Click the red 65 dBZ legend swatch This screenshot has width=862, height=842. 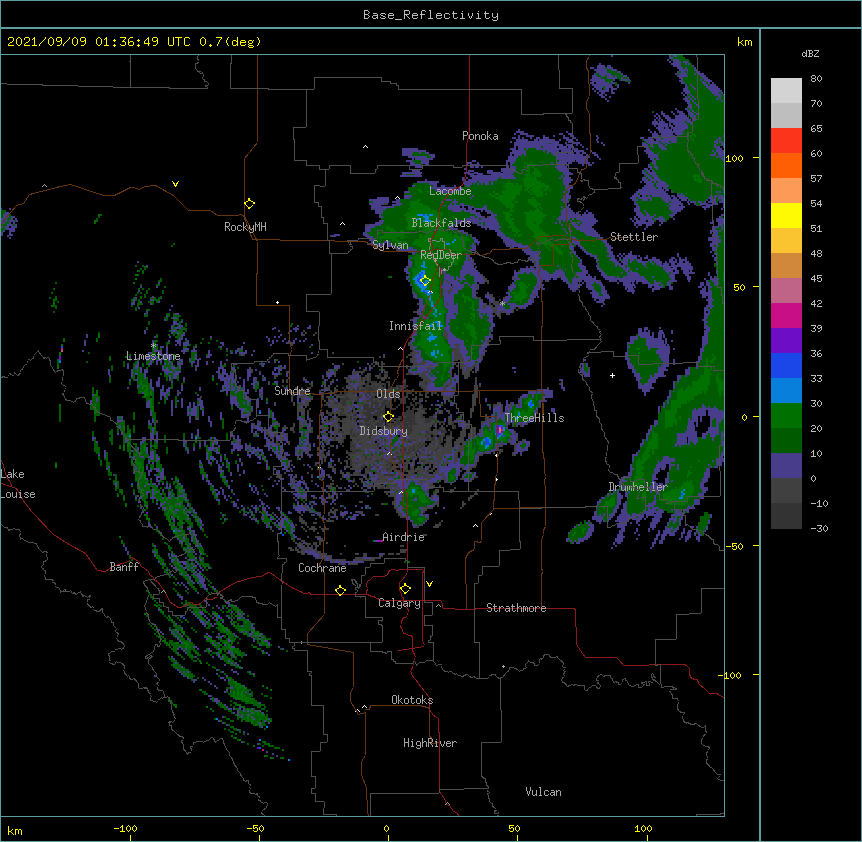pyautogui.click(x=786, y=141)
